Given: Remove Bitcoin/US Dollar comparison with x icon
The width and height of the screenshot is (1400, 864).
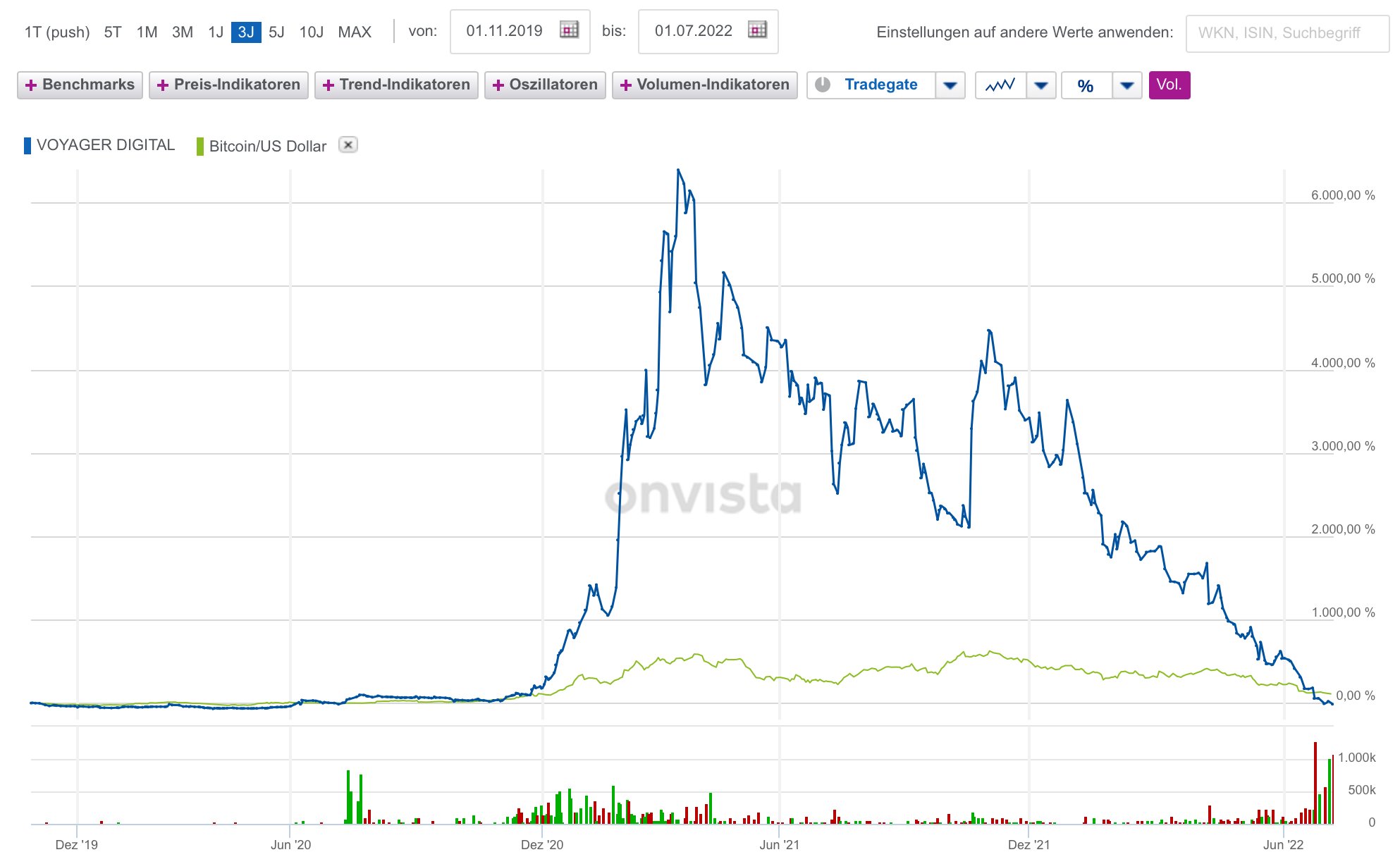Looking at the screenshot, I should (348, 145).
